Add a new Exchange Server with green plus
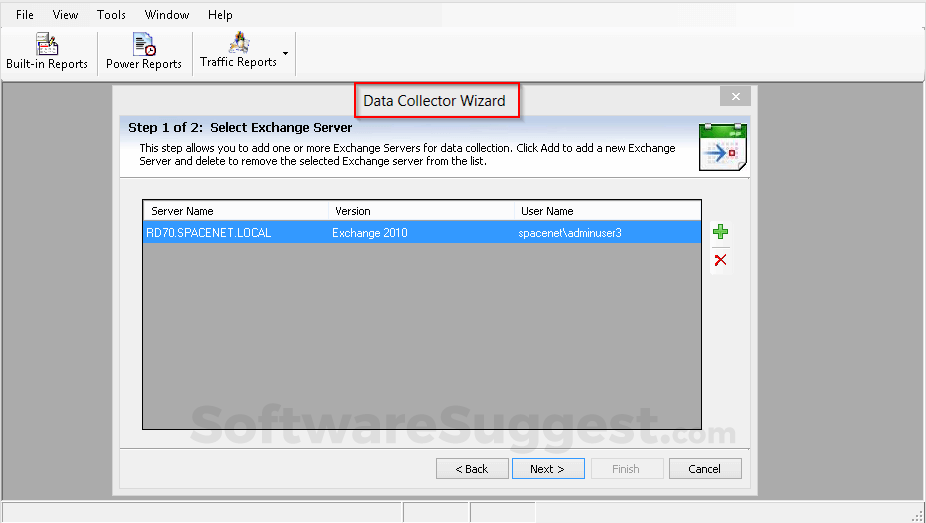926x523 pixels. (x=720, y=231)
